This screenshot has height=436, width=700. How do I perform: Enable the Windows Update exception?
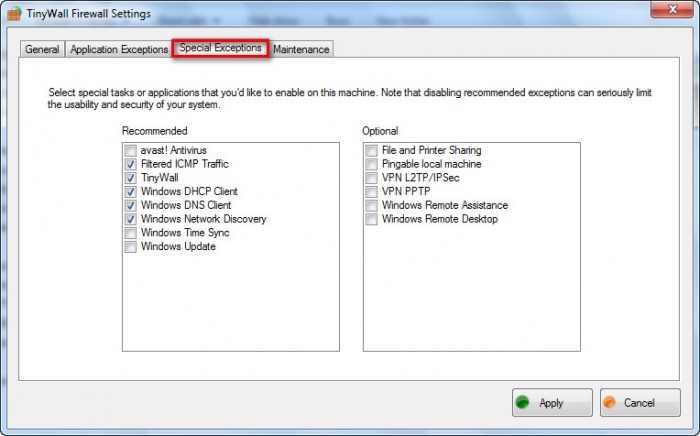pyautogui.click(x=130, y=247)
